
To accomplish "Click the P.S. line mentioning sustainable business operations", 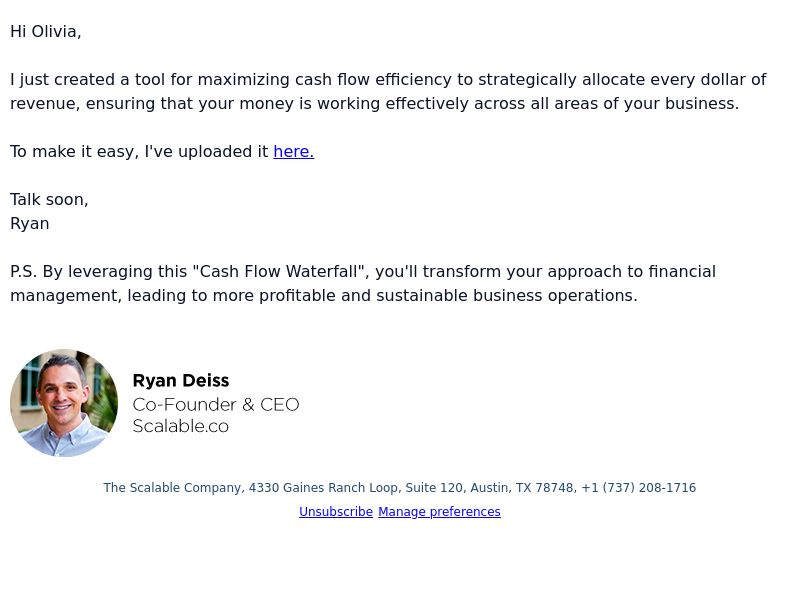I will click(x=363, y=283).
